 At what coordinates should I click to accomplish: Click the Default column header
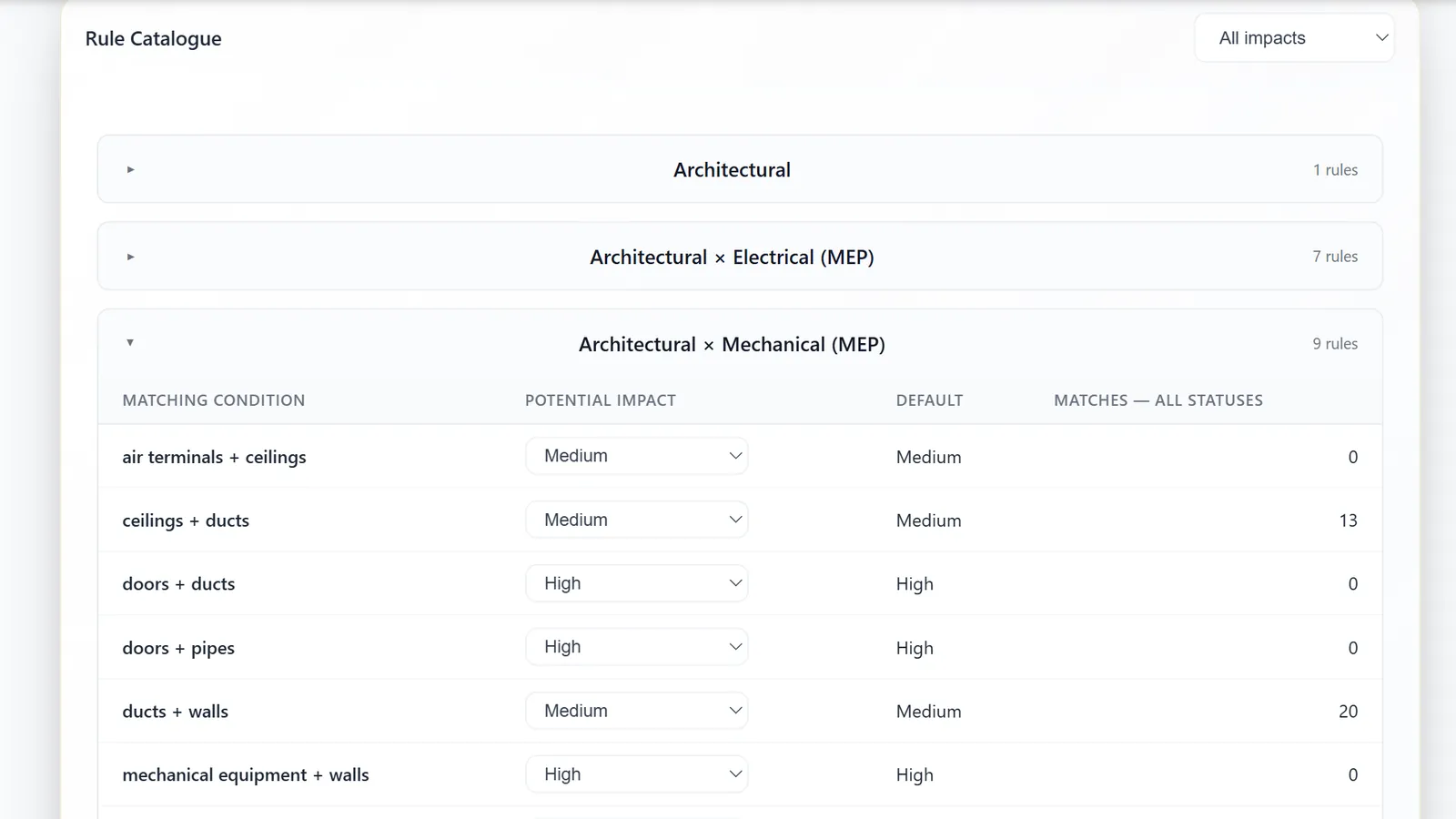929,400
